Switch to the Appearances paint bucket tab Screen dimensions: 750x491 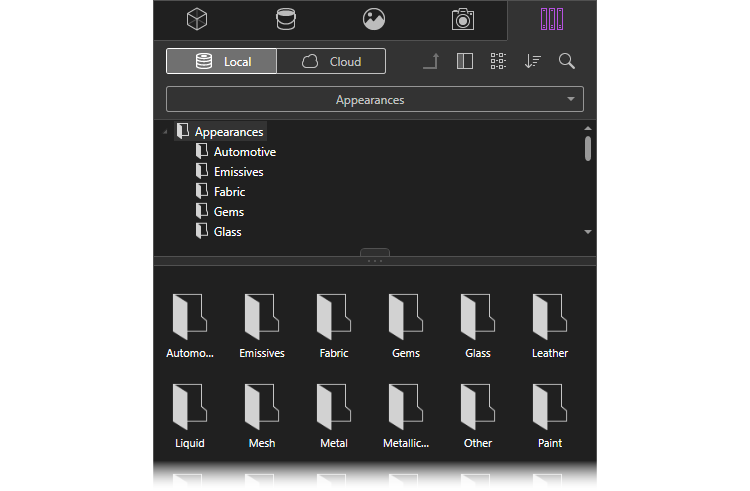point(287,19)
